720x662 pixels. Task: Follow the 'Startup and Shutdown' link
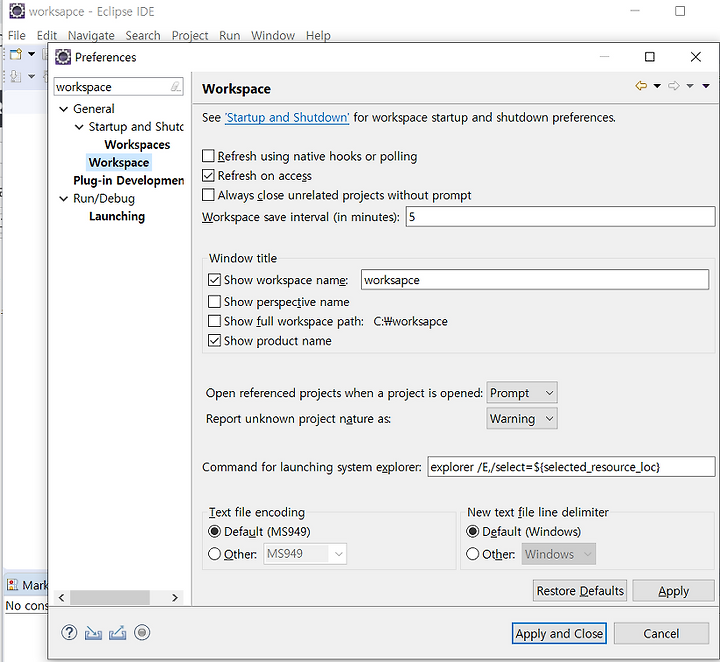(287, 118)
